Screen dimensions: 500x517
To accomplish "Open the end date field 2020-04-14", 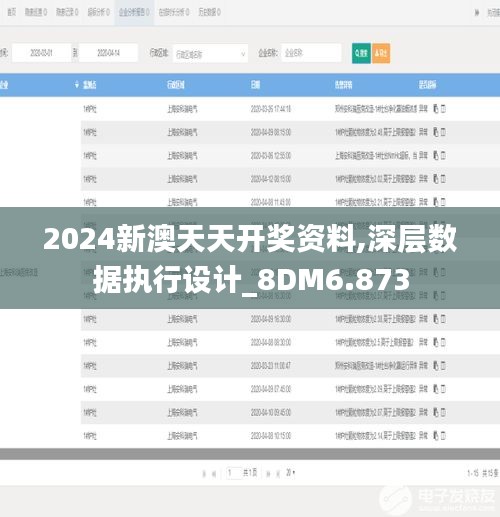I will point(108,53).
